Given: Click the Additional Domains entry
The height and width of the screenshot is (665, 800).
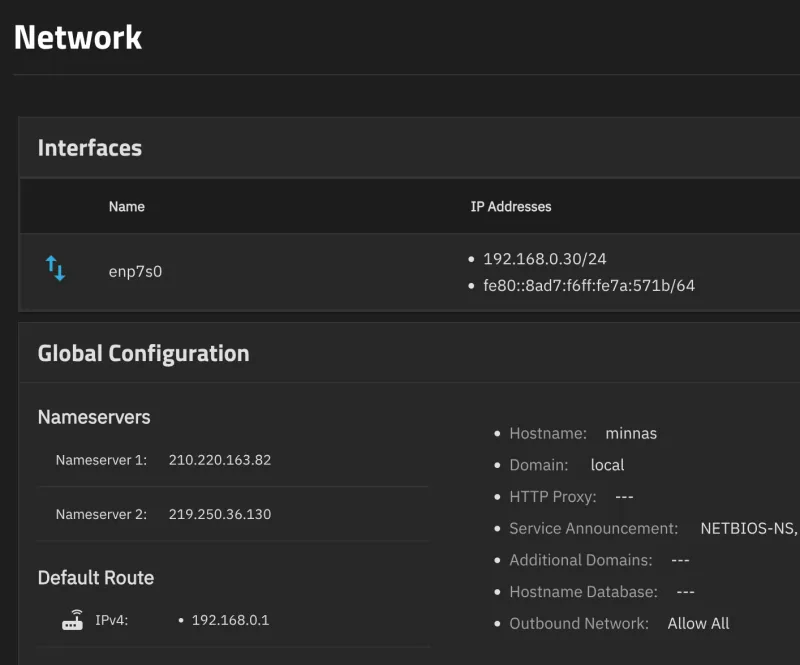Looking at the screenshot, I should (x=599, y=560).
